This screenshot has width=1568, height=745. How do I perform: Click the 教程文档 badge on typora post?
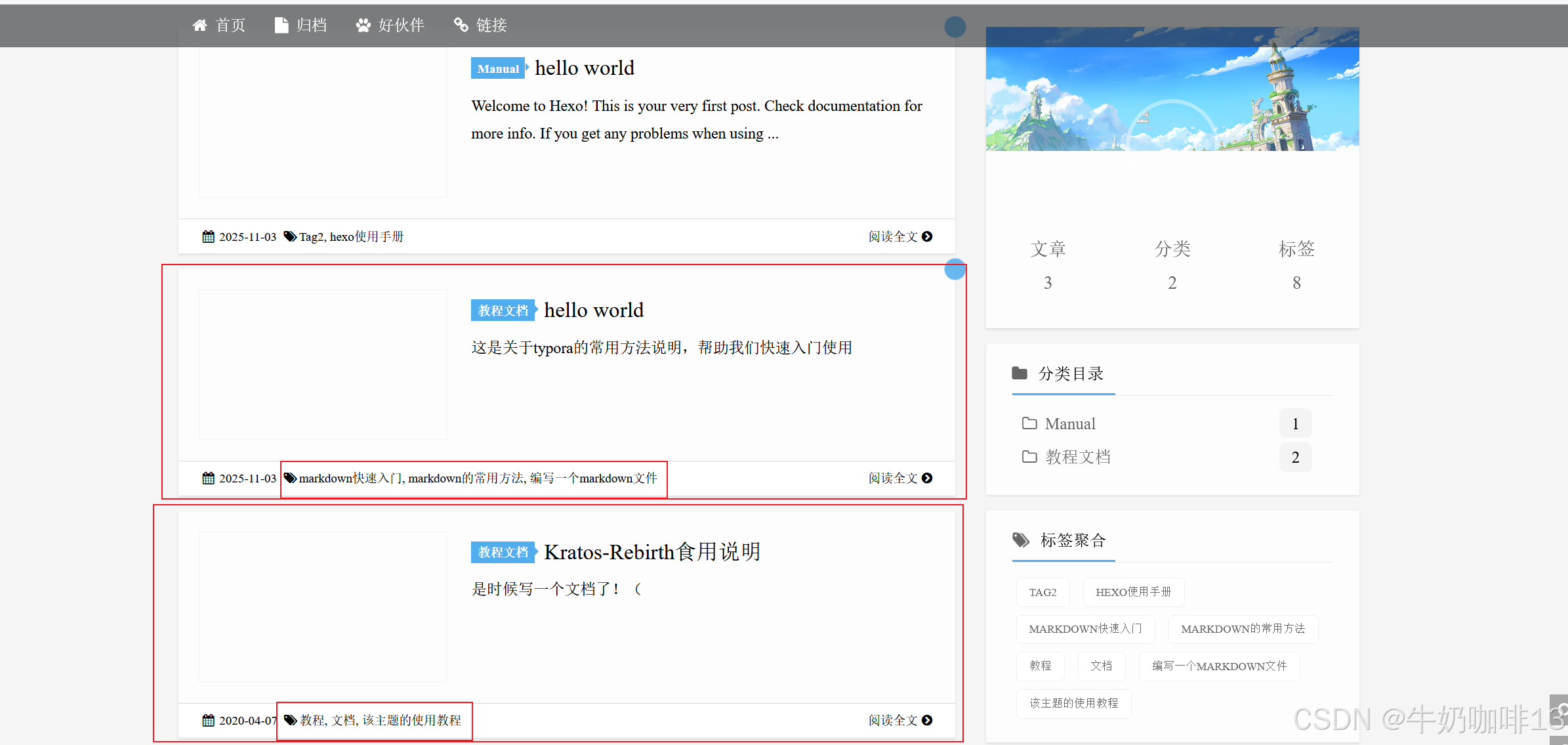[503, 310]
